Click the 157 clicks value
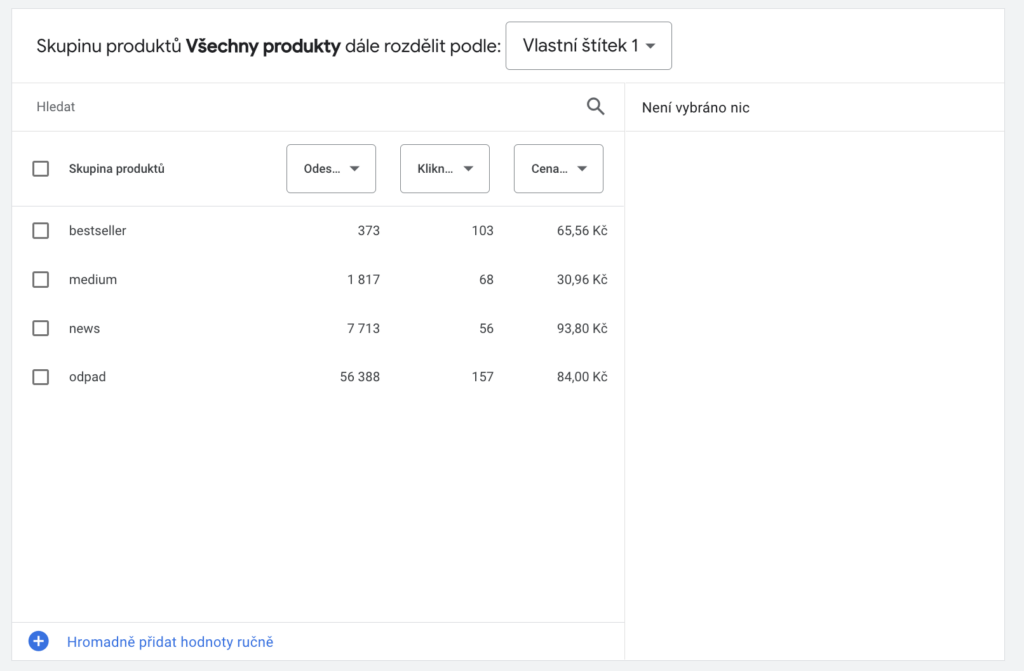 483,377
